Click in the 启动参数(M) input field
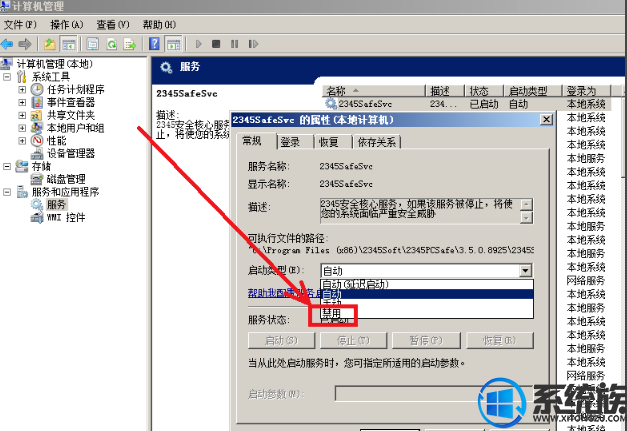 pyautogui.click(x=433, y=394)
